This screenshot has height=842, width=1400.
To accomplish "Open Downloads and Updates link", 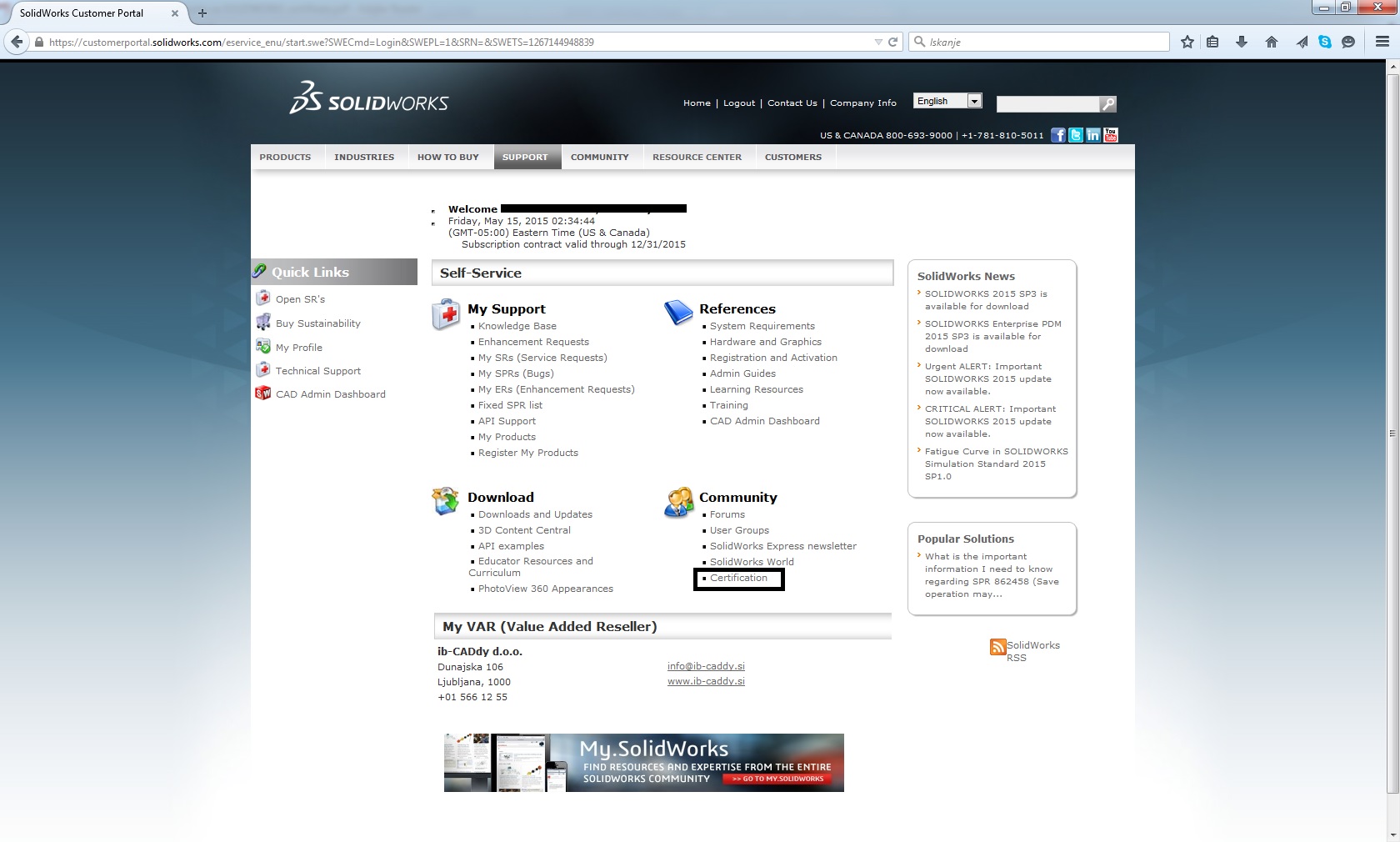I will pyautogui.click(x=535, y=514).
